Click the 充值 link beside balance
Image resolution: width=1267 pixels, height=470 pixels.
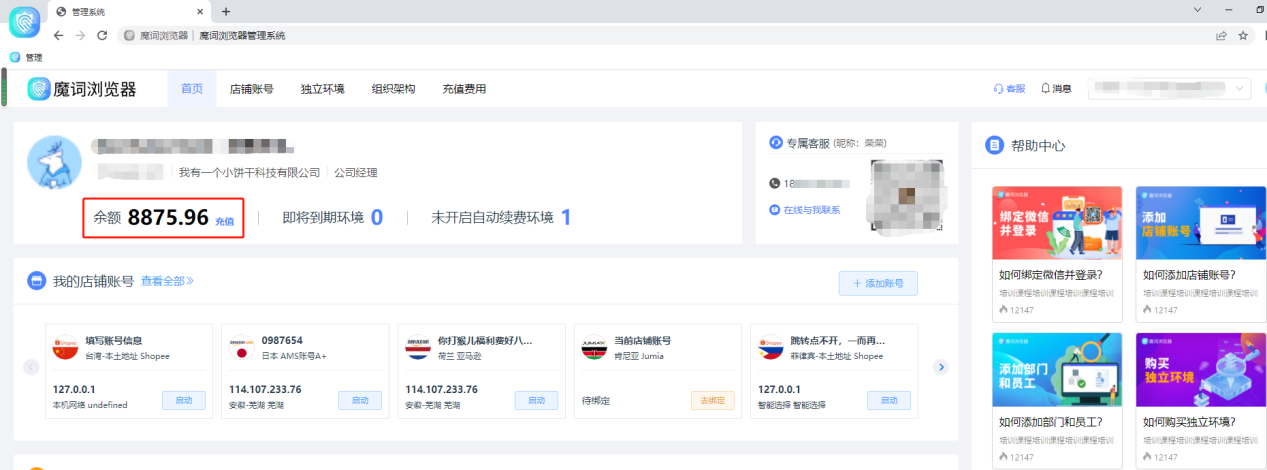tap(224, 221)
